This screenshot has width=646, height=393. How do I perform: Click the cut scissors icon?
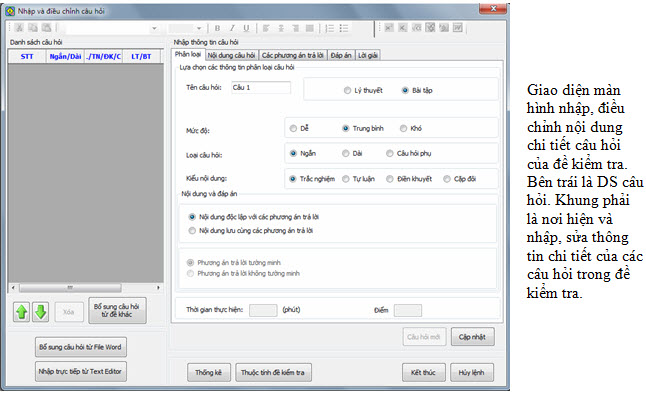[x=19, y=28]
